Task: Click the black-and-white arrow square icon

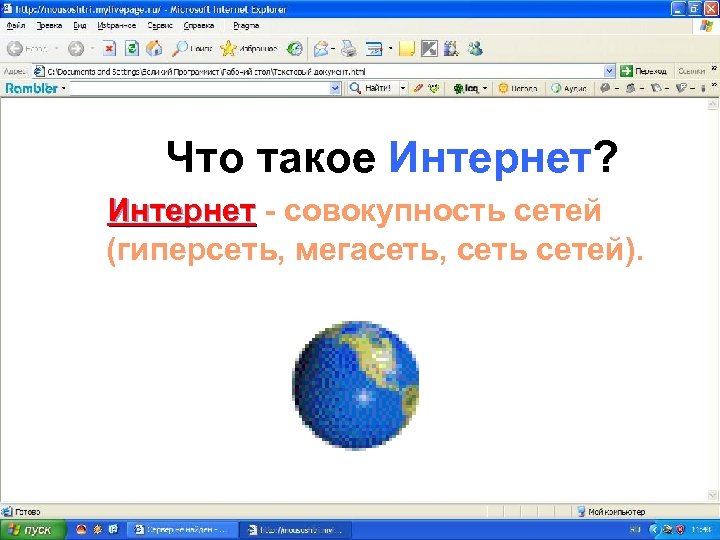Action: click(429, 48)
